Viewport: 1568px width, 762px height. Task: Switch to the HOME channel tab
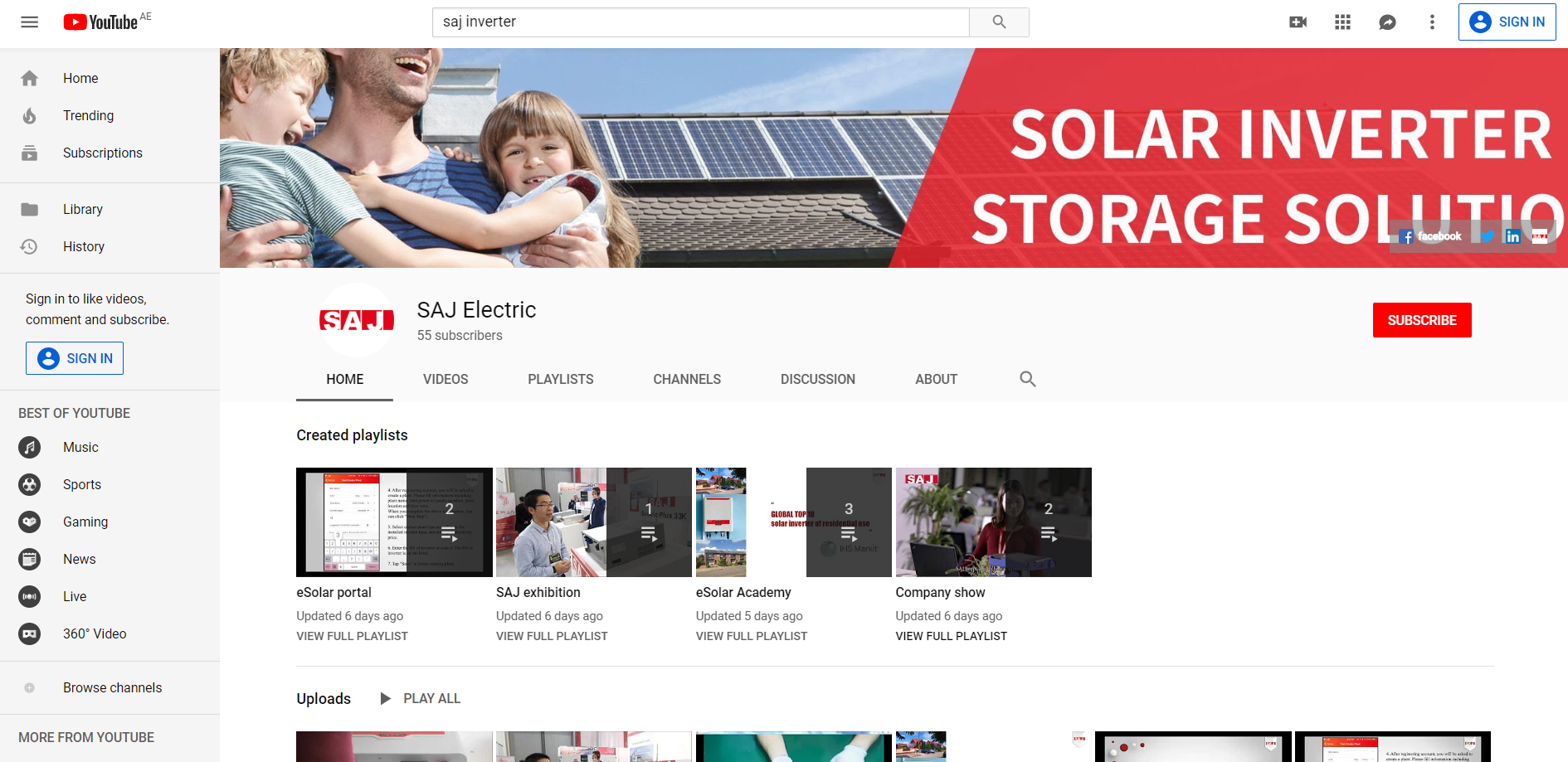[x=345, y=379]
